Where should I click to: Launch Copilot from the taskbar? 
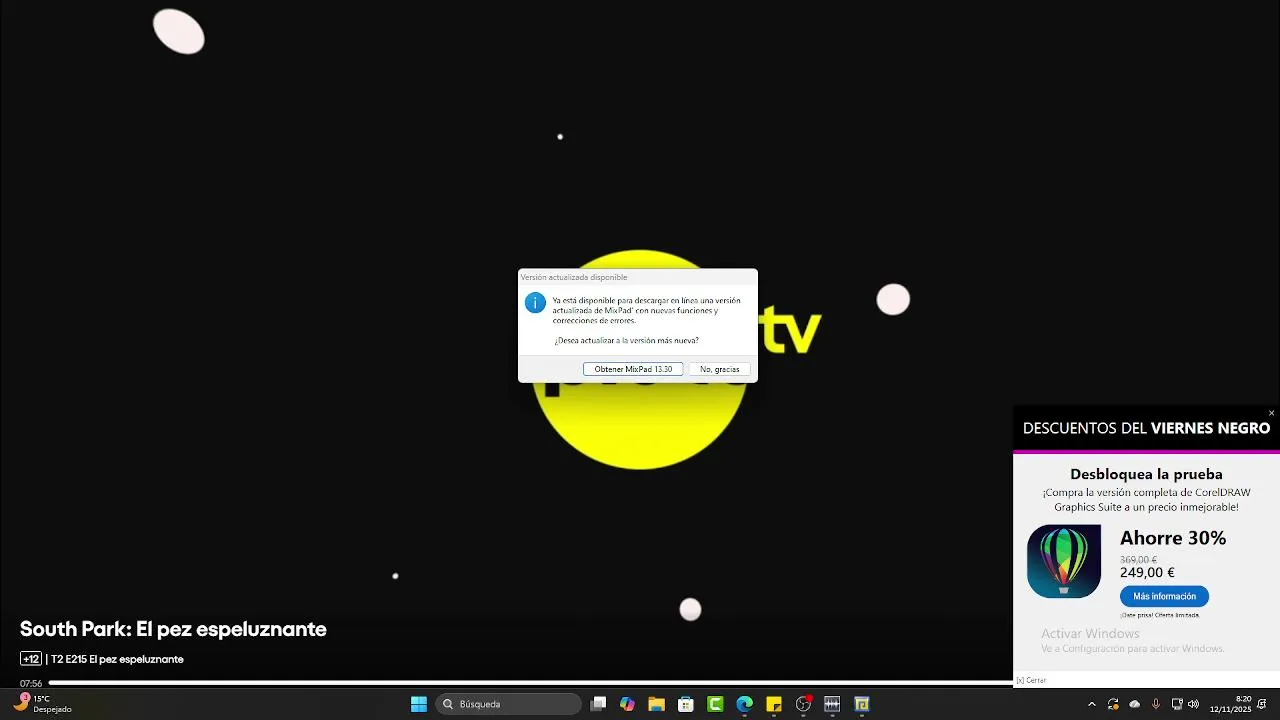click(627, 704)
